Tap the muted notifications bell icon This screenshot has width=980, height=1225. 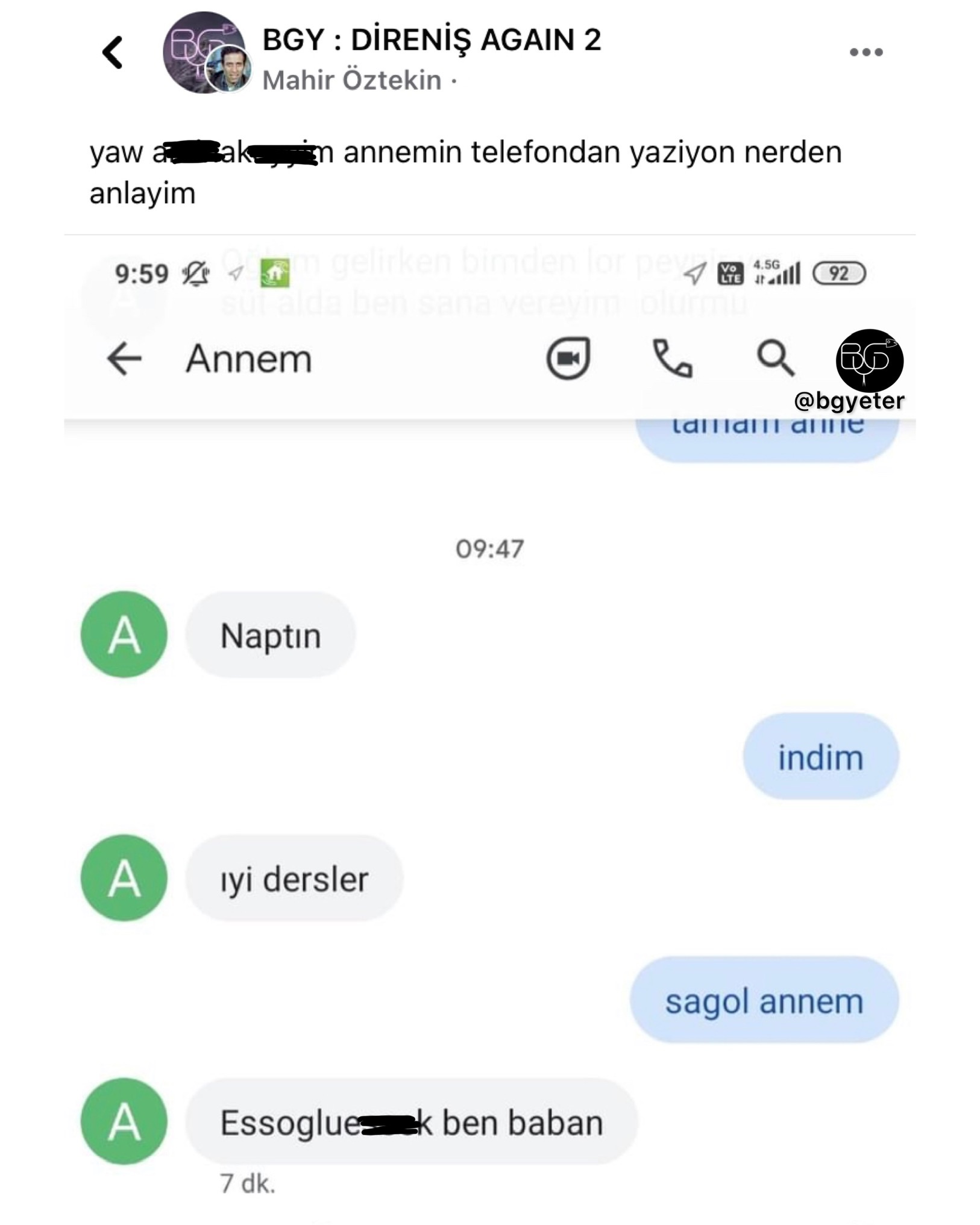196,274
